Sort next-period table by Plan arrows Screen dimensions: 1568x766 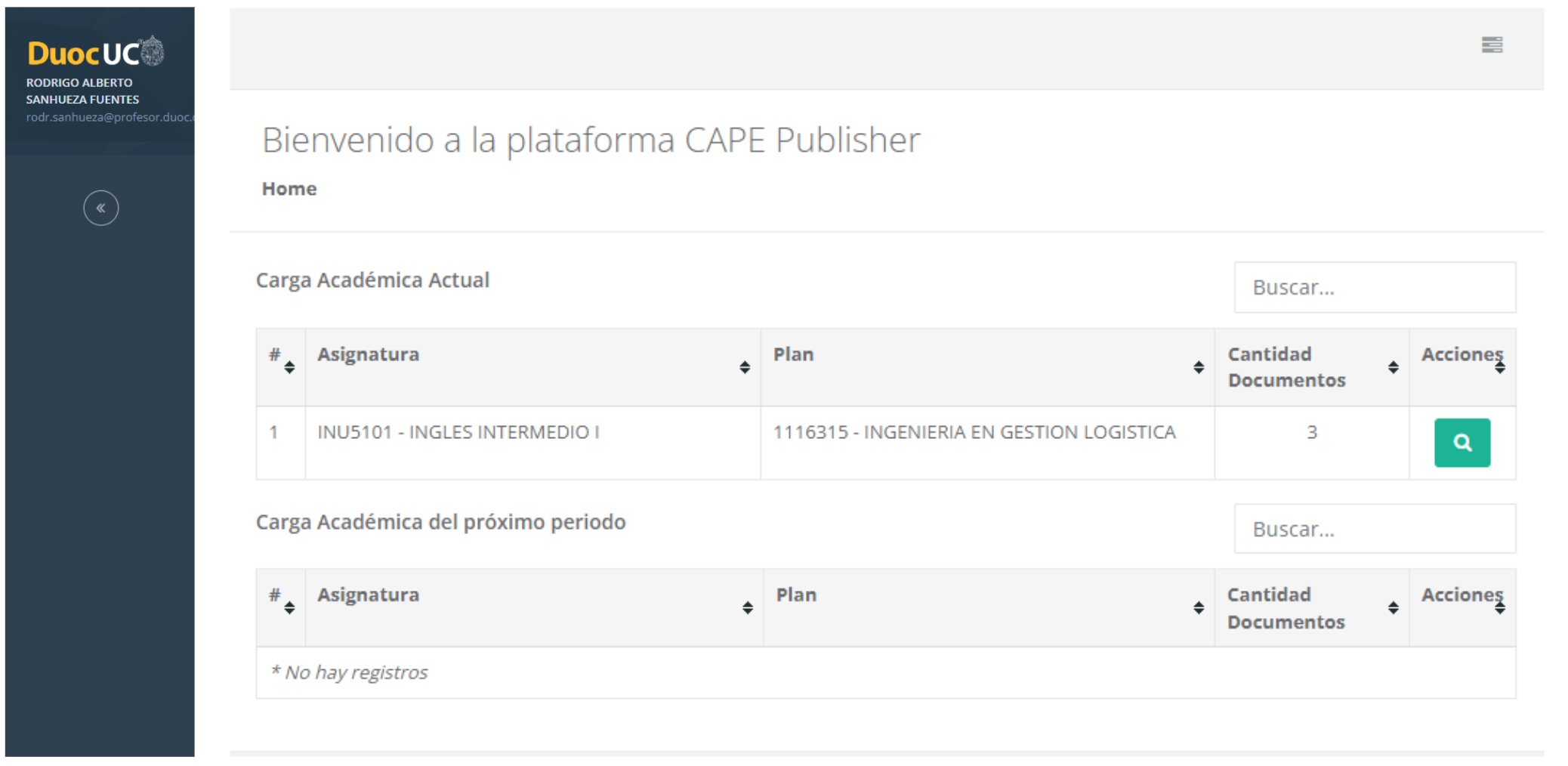point(1199,608)
